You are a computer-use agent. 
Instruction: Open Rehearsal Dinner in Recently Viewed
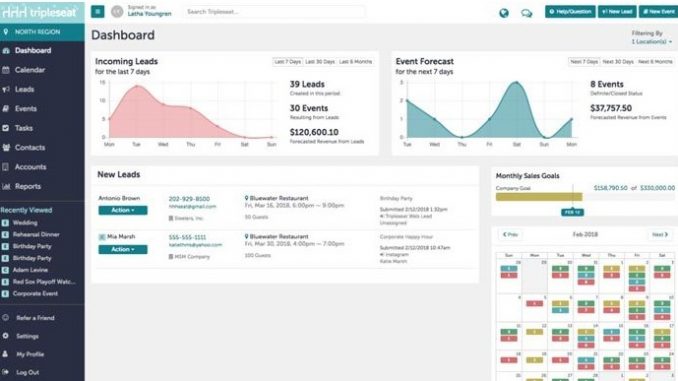[x=36, y=235]
